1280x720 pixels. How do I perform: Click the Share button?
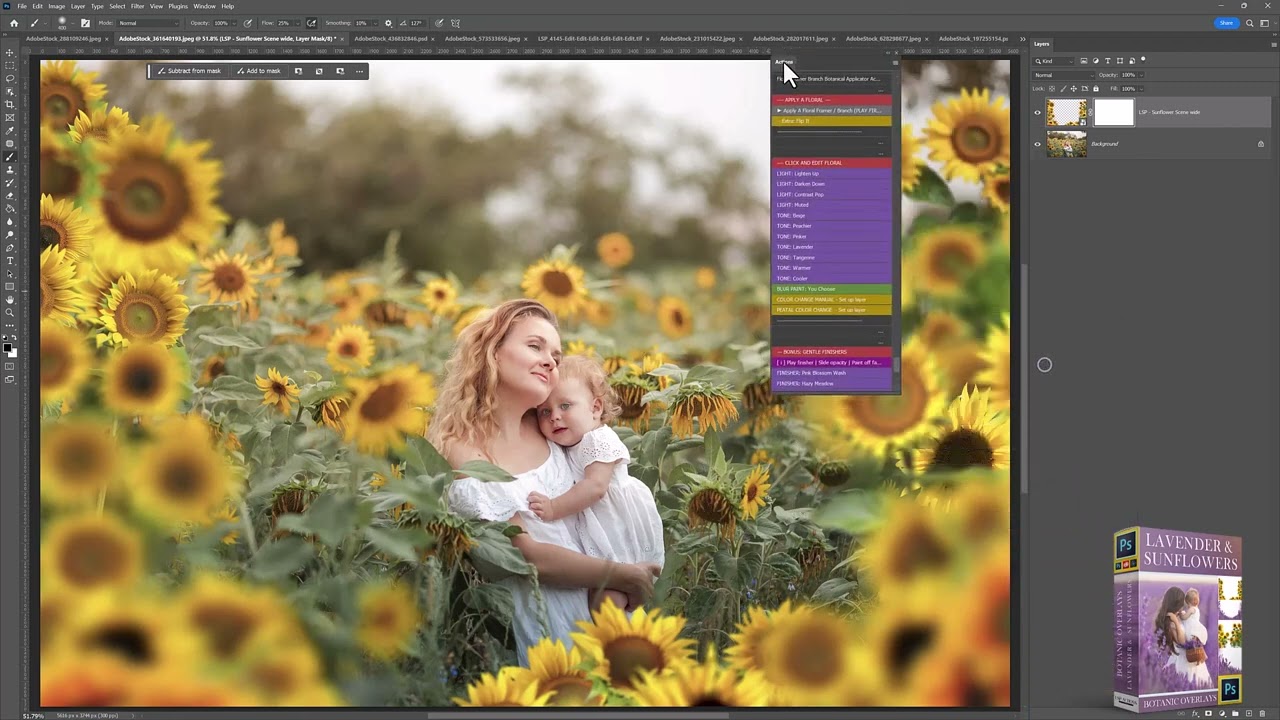(x=1226, y=23)
